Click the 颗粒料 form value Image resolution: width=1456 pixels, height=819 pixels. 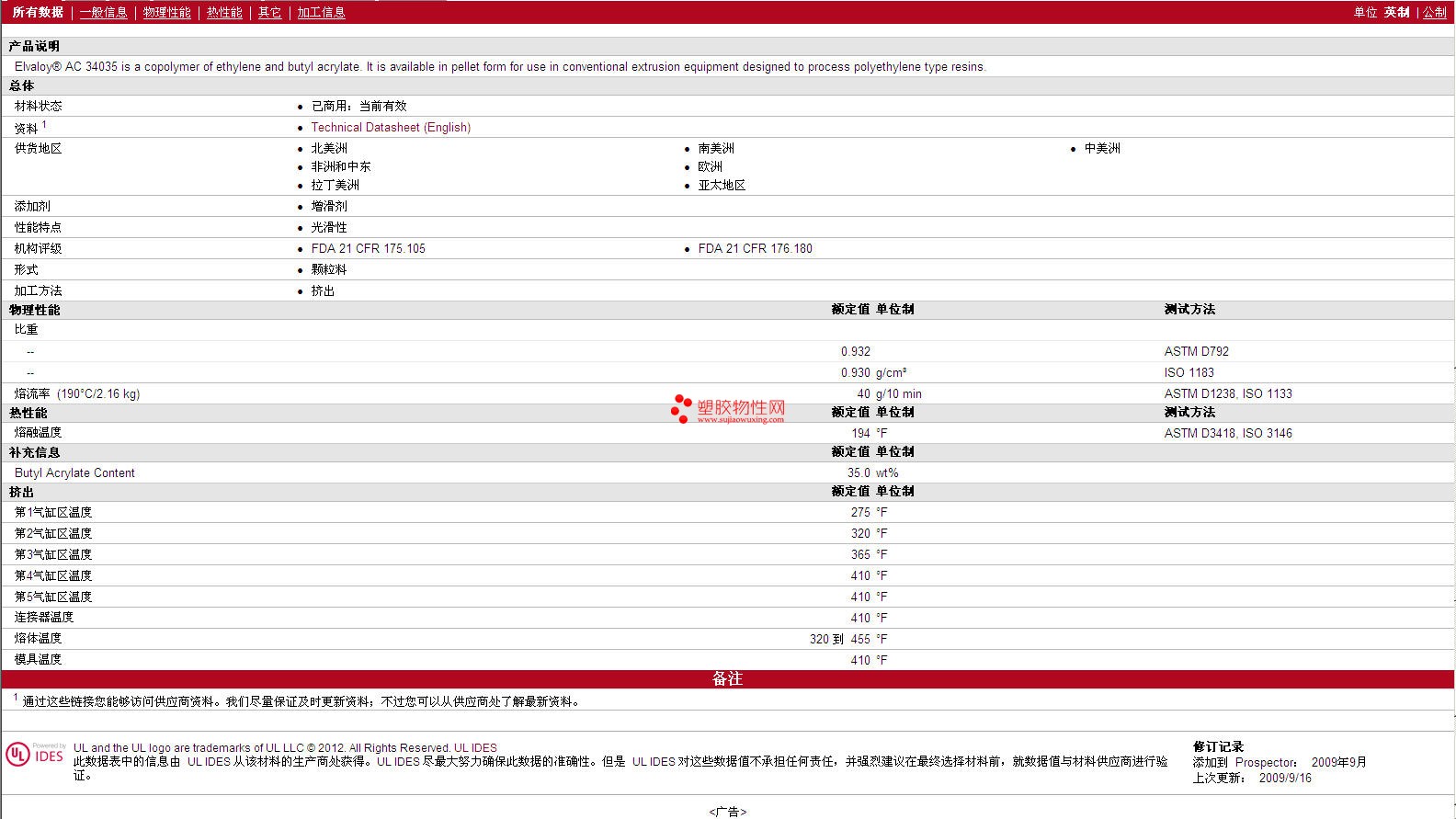pos(329,270)
